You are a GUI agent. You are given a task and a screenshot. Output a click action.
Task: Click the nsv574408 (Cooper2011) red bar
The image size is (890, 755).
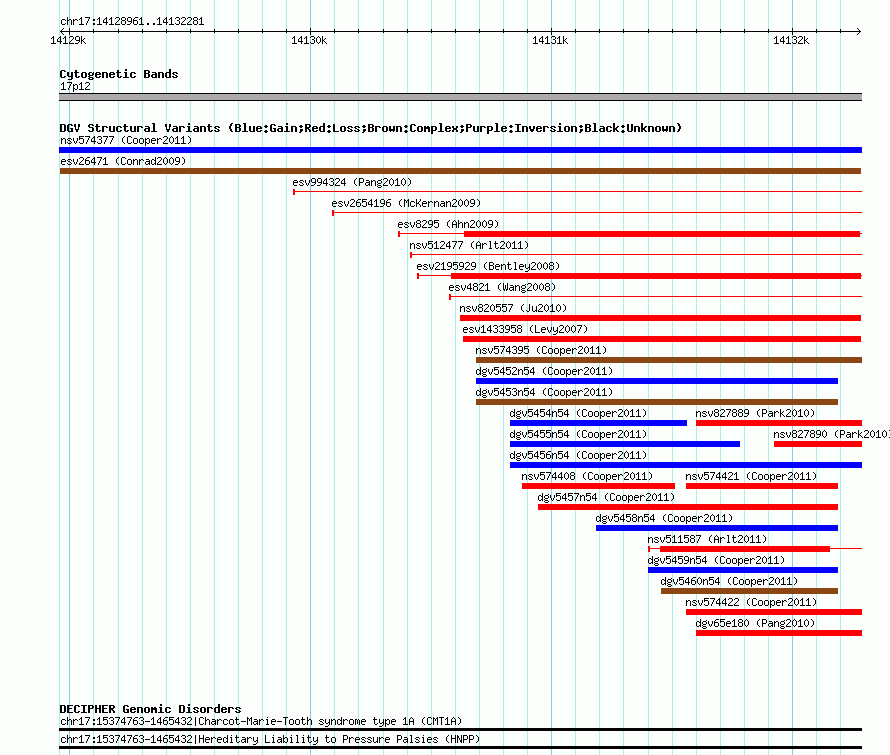598,486
